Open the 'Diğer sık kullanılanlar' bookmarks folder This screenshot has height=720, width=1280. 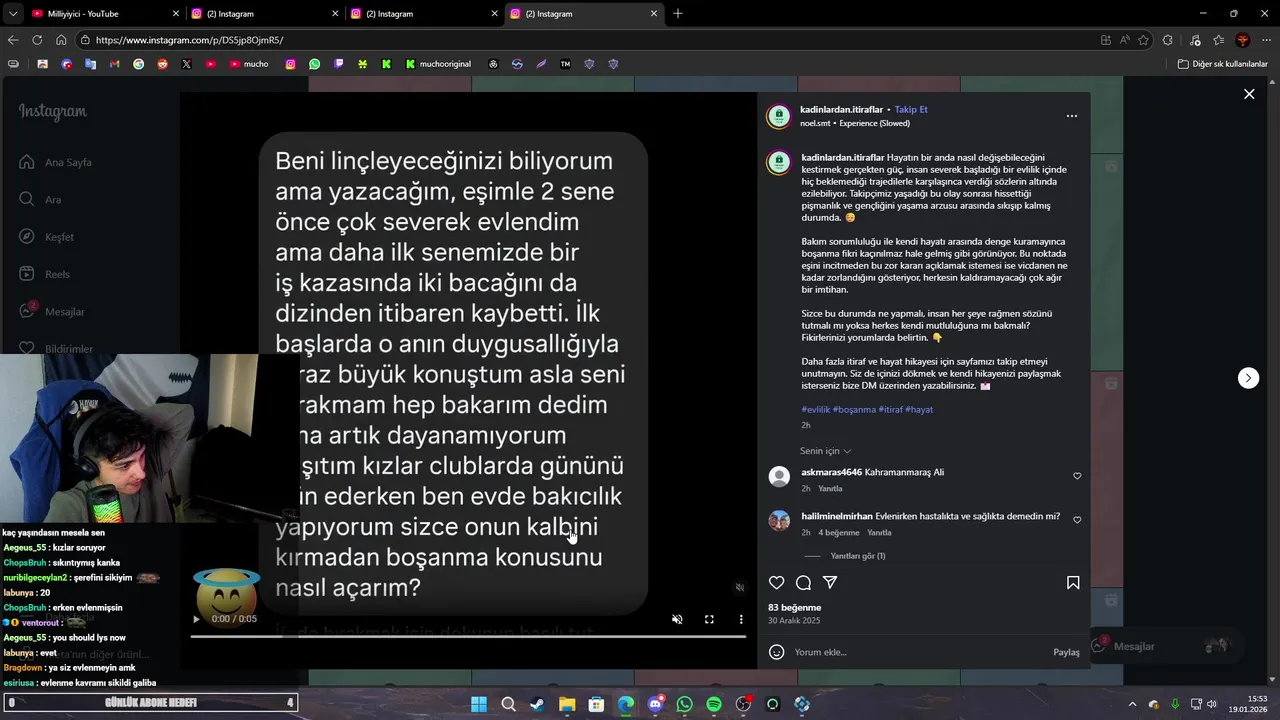pos(1222,64)
